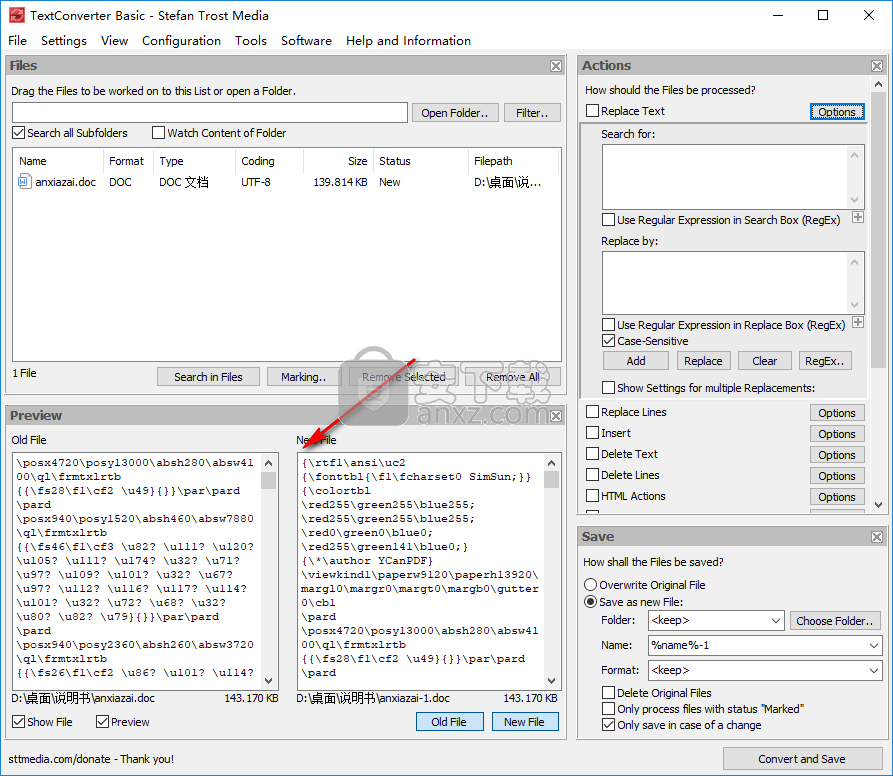
Task: Toggle the Preview checkbox
Action: [103, 722]
